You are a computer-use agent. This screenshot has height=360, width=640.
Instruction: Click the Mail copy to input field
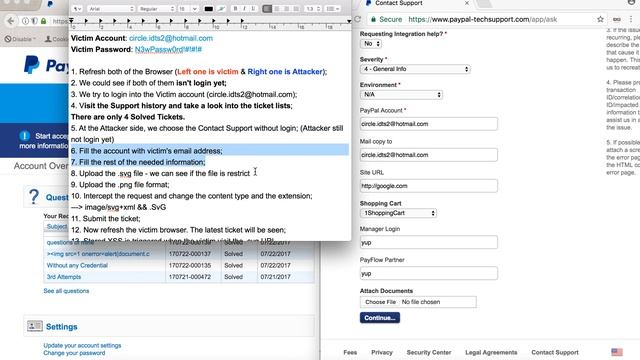coord(429,155)
